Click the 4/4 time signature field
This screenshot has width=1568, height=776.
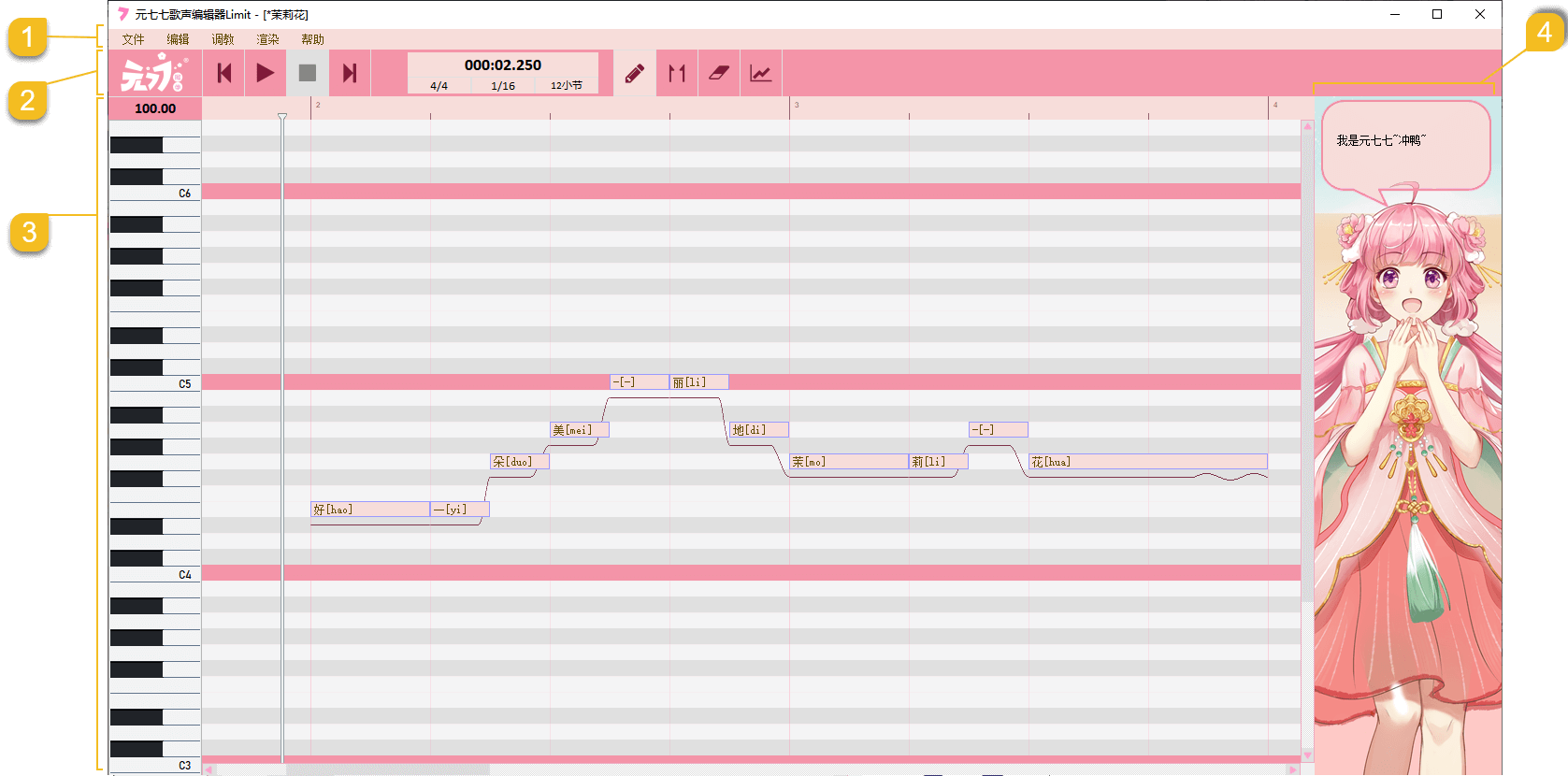coord(439,85)
